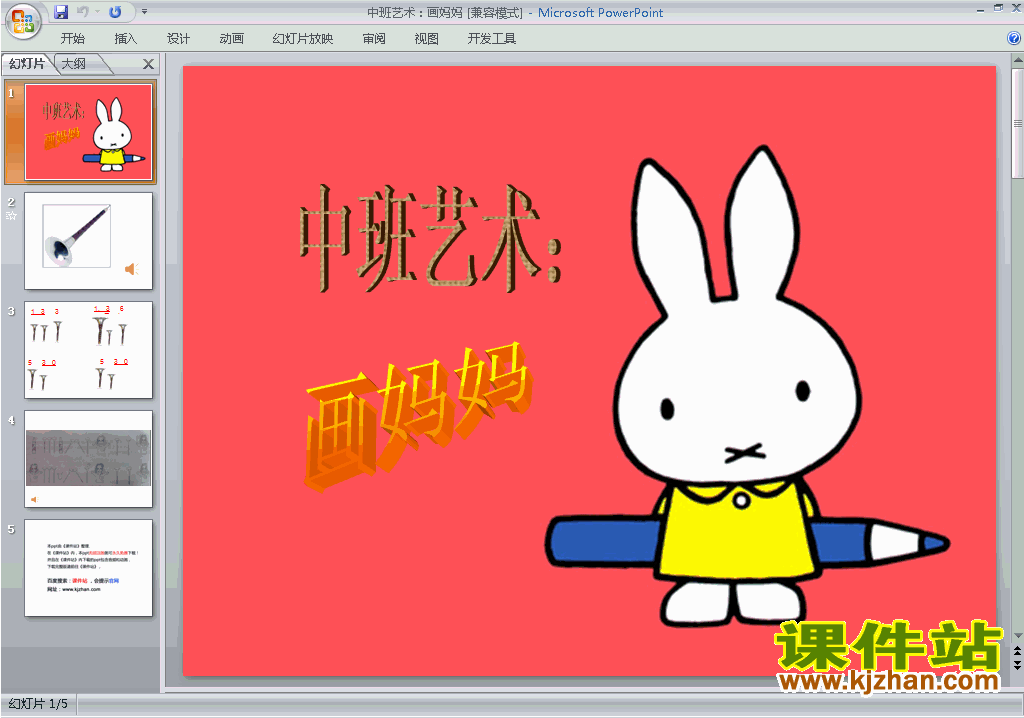
Task: Switch to the 大纲 pane tab
Action: pos(74,63)
